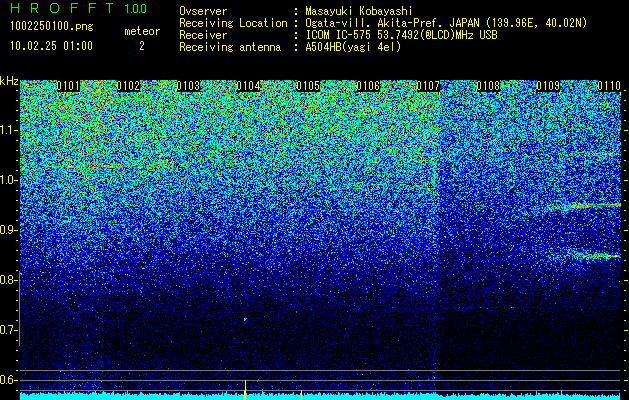Click the kHz axis unit label
Viewport: 629px width, 400px height.
point(9,81)
